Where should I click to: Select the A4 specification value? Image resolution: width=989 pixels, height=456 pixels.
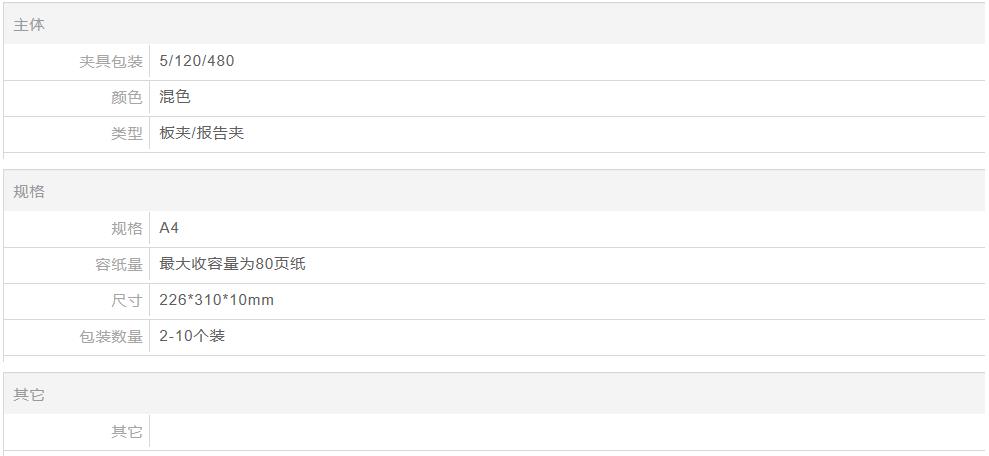(169, 228)
